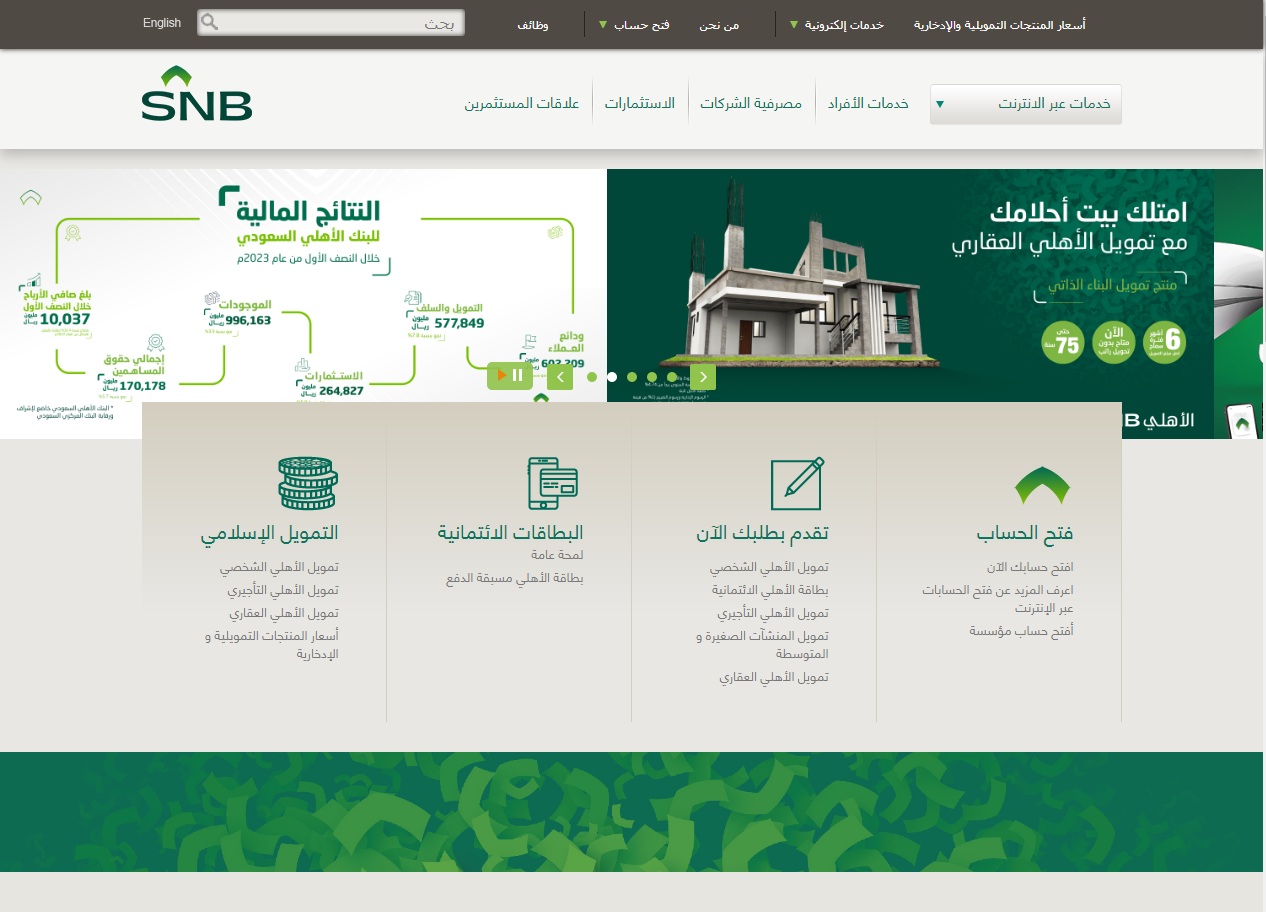
Task: Click تمويل الأهلي الشخصي under تقدم بطلبك الآن
Action: (x=770, y=567)
